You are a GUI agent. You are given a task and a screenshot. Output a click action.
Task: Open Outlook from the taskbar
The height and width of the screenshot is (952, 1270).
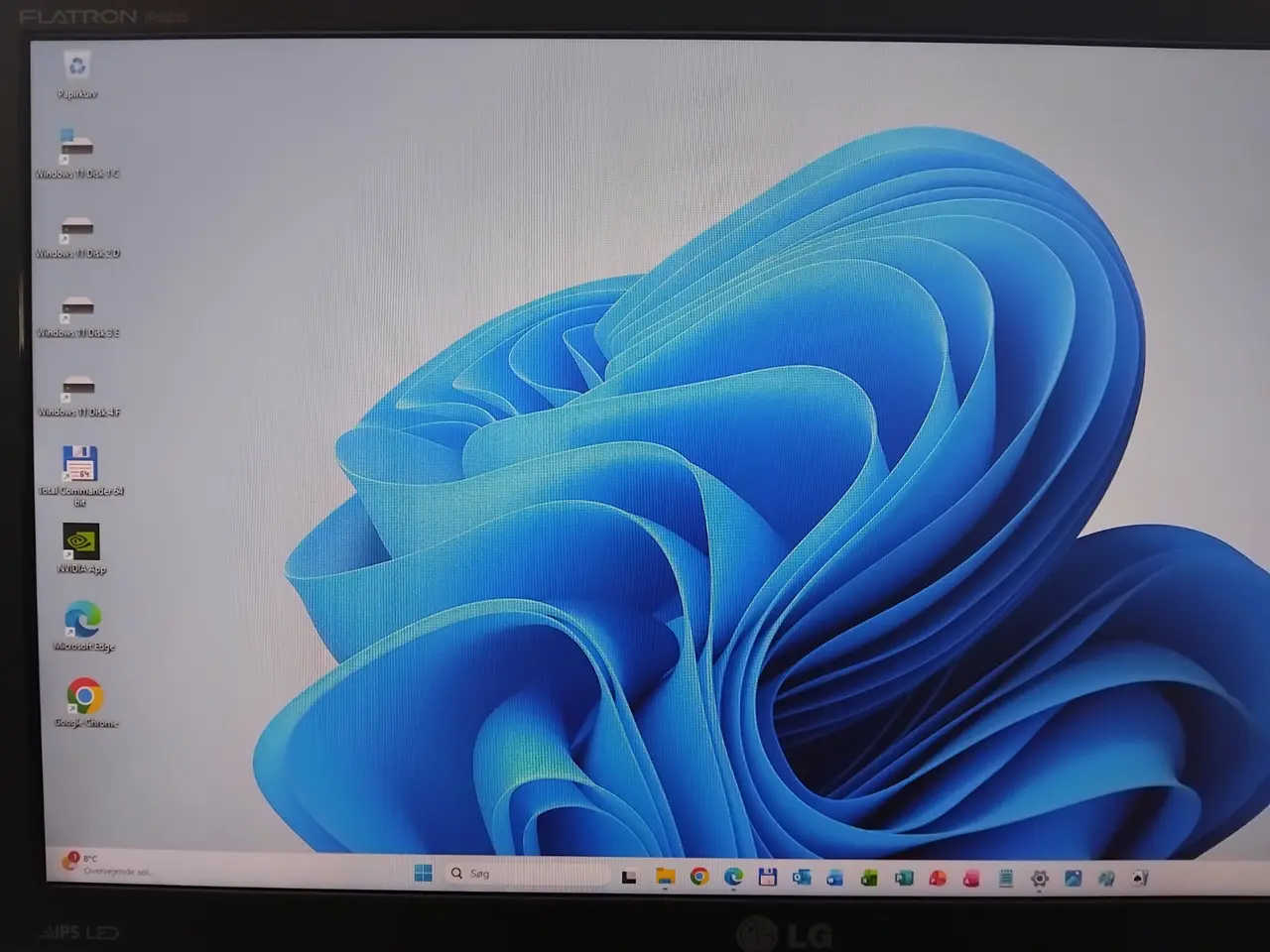[801, 878]
